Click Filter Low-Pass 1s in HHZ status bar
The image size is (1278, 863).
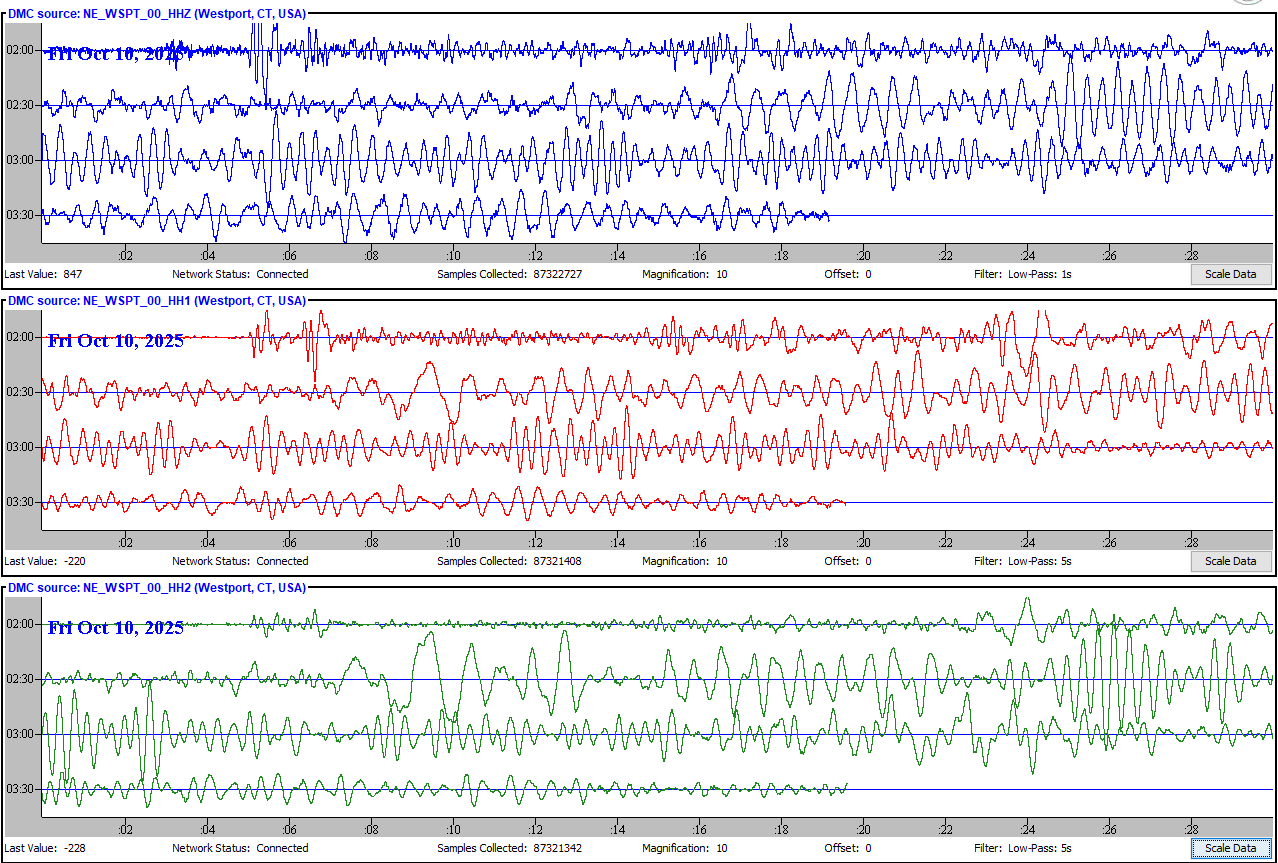pyautogui.click(x=1022, y=274)
